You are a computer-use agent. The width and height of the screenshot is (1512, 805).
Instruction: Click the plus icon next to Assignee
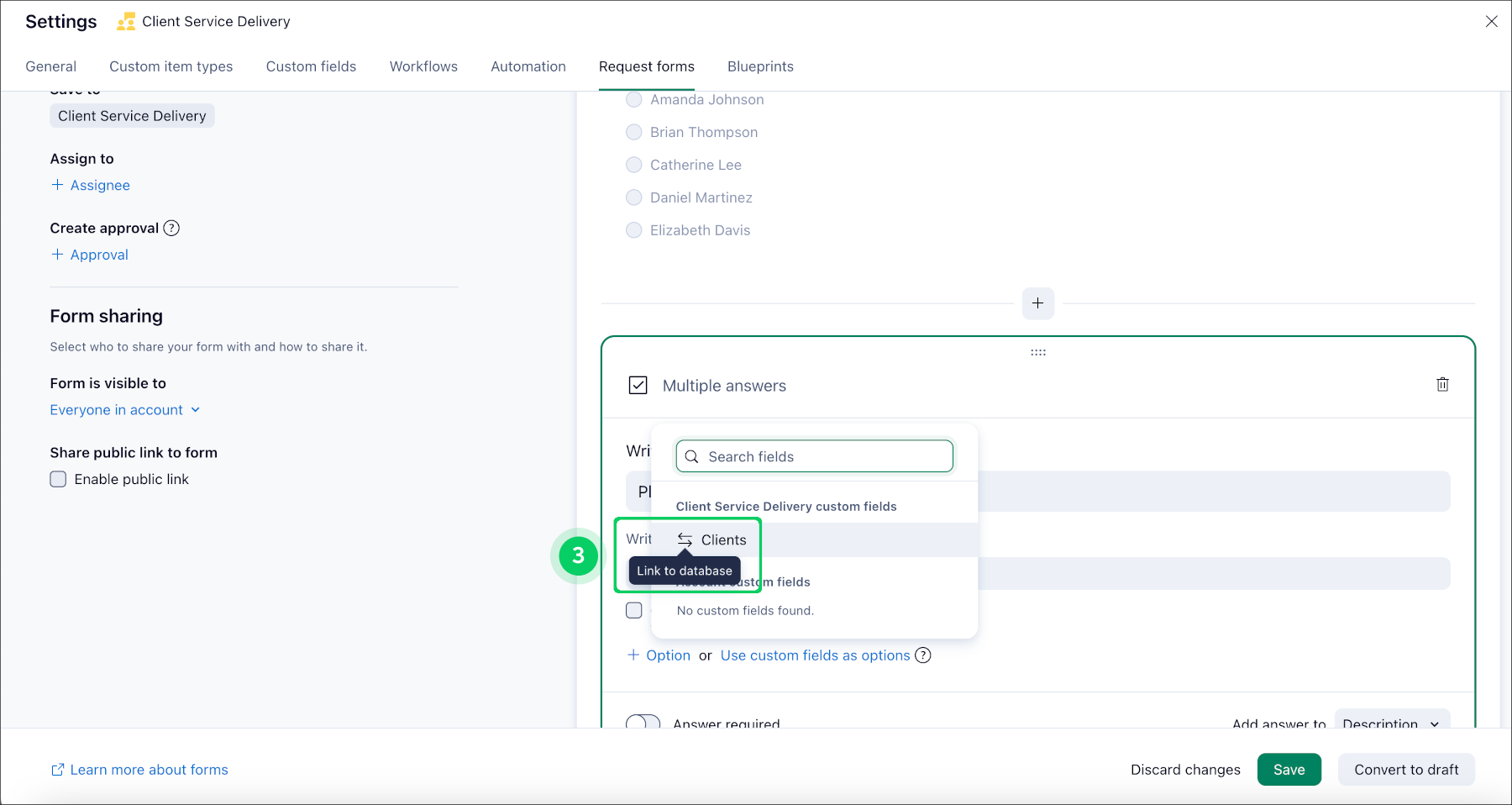pyautogui.click(x=57, y=185)
